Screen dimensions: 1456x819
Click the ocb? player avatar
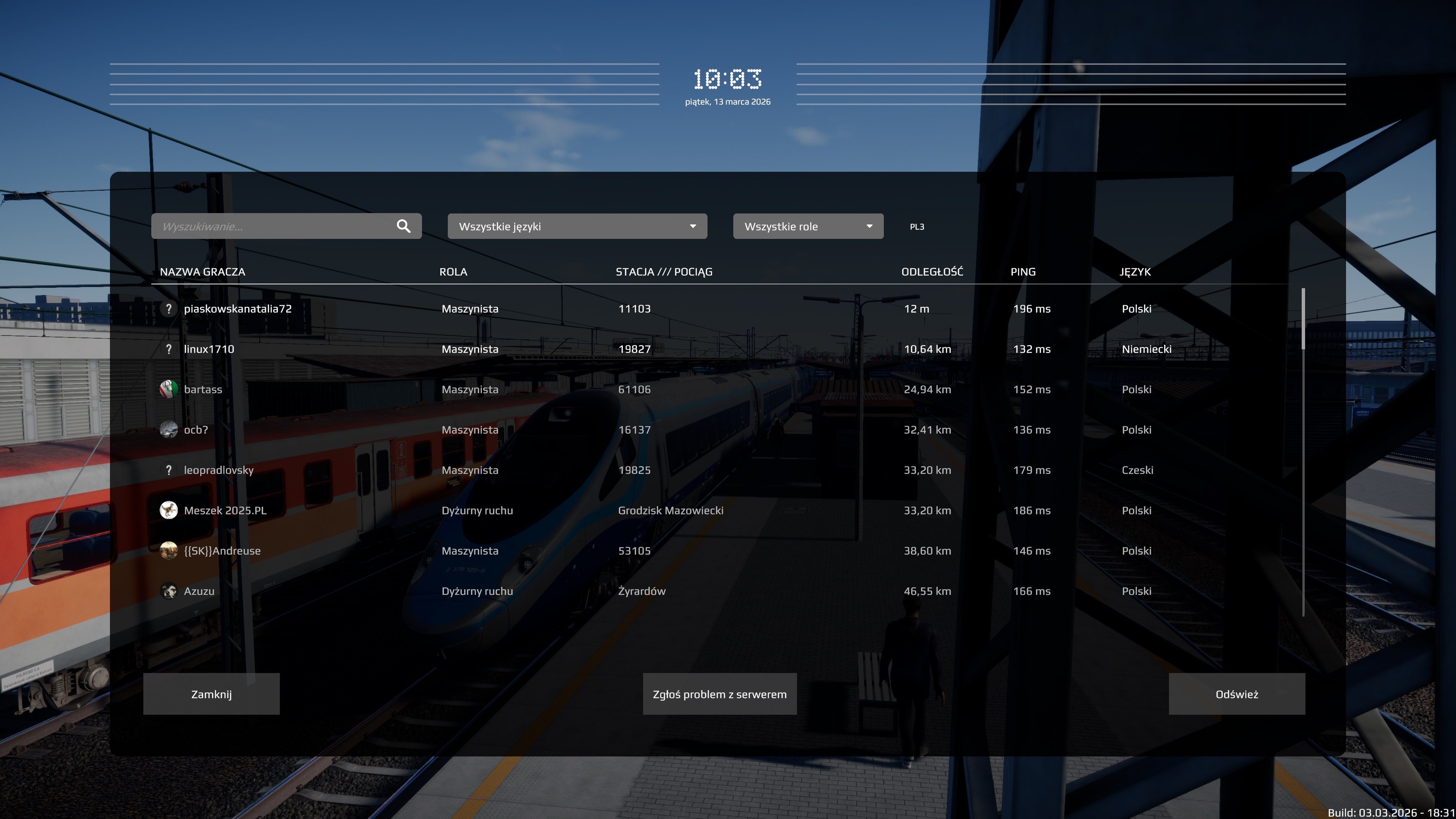(168, 430)
